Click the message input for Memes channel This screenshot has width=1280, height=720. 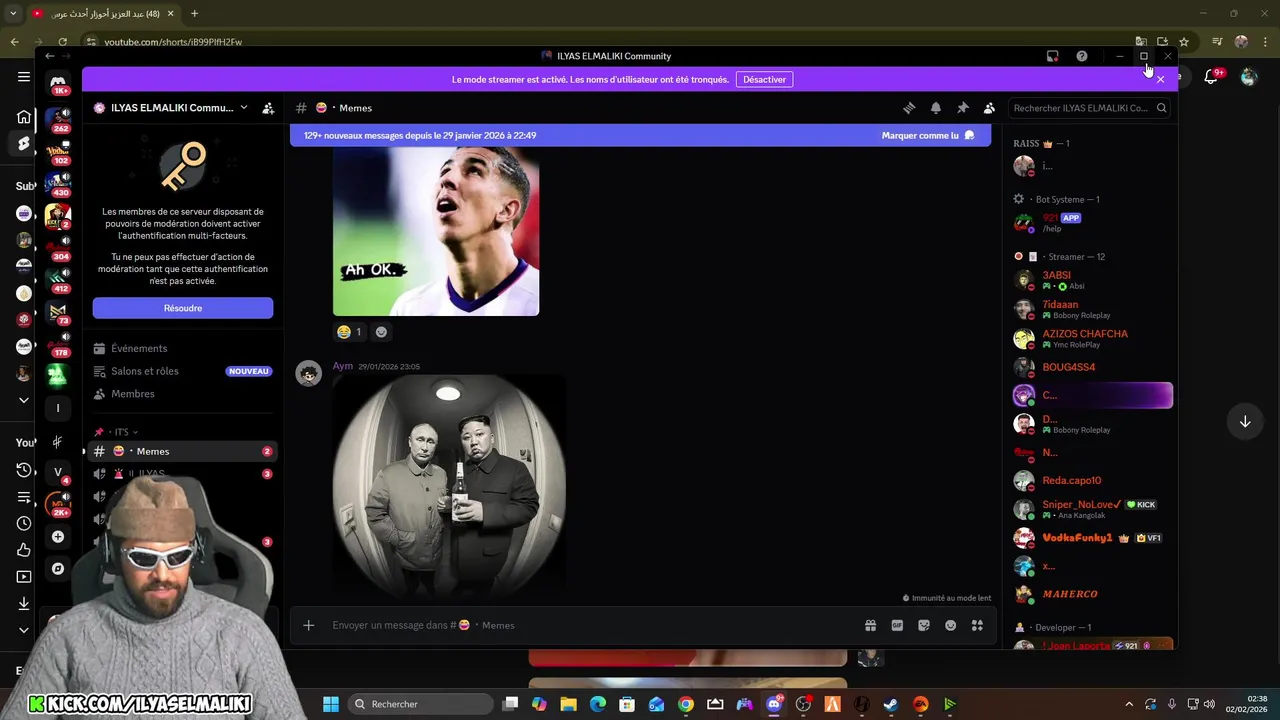pyautogui.click(x=595, y=625)
